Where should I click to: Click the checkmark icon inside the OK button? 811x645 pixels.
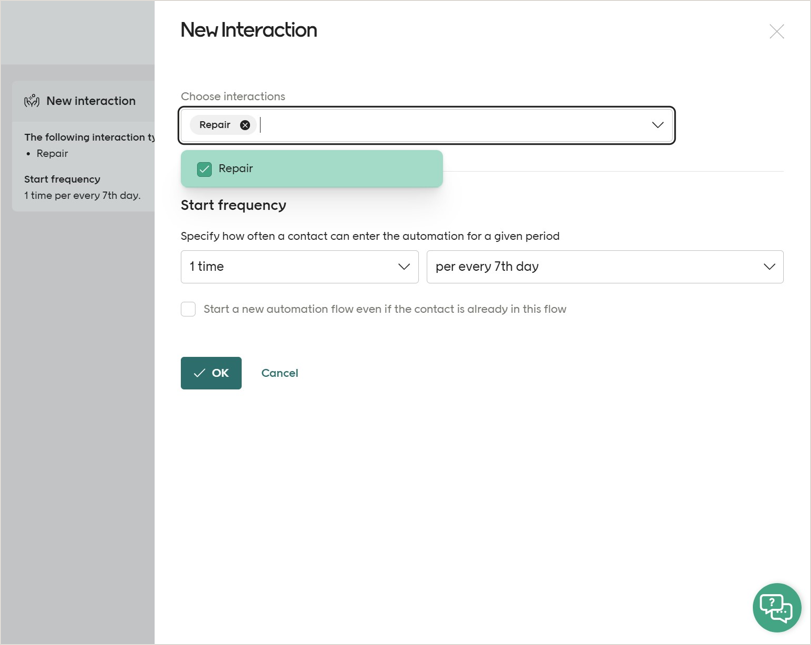197,372
